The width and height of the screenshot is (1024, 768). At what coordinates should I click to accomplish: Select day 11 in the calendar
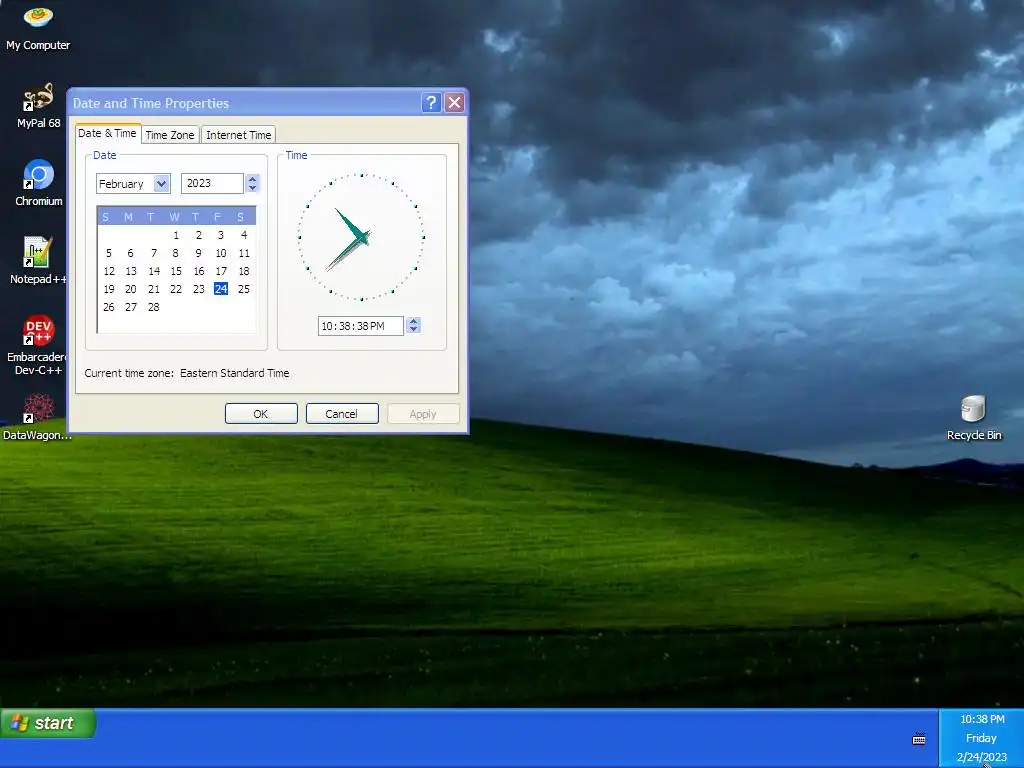click(244, 253)
